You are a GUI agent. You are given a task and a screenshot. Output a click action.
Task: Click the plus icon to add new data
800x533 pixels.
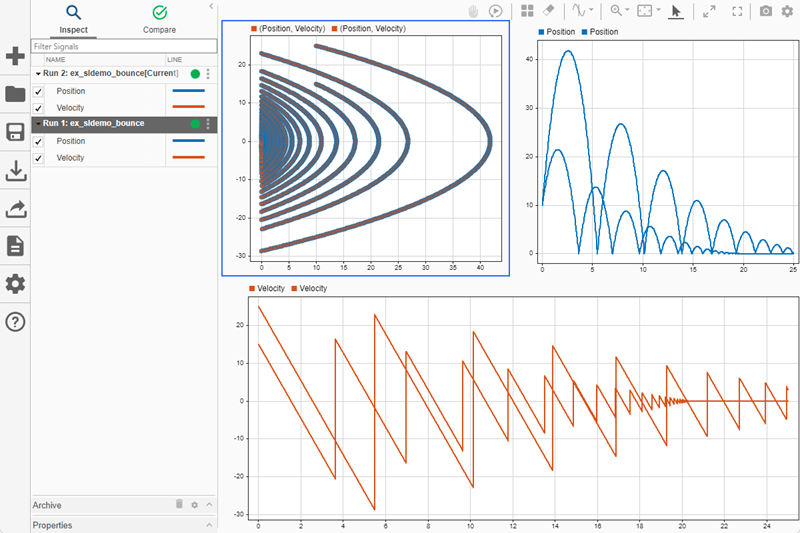15,56
